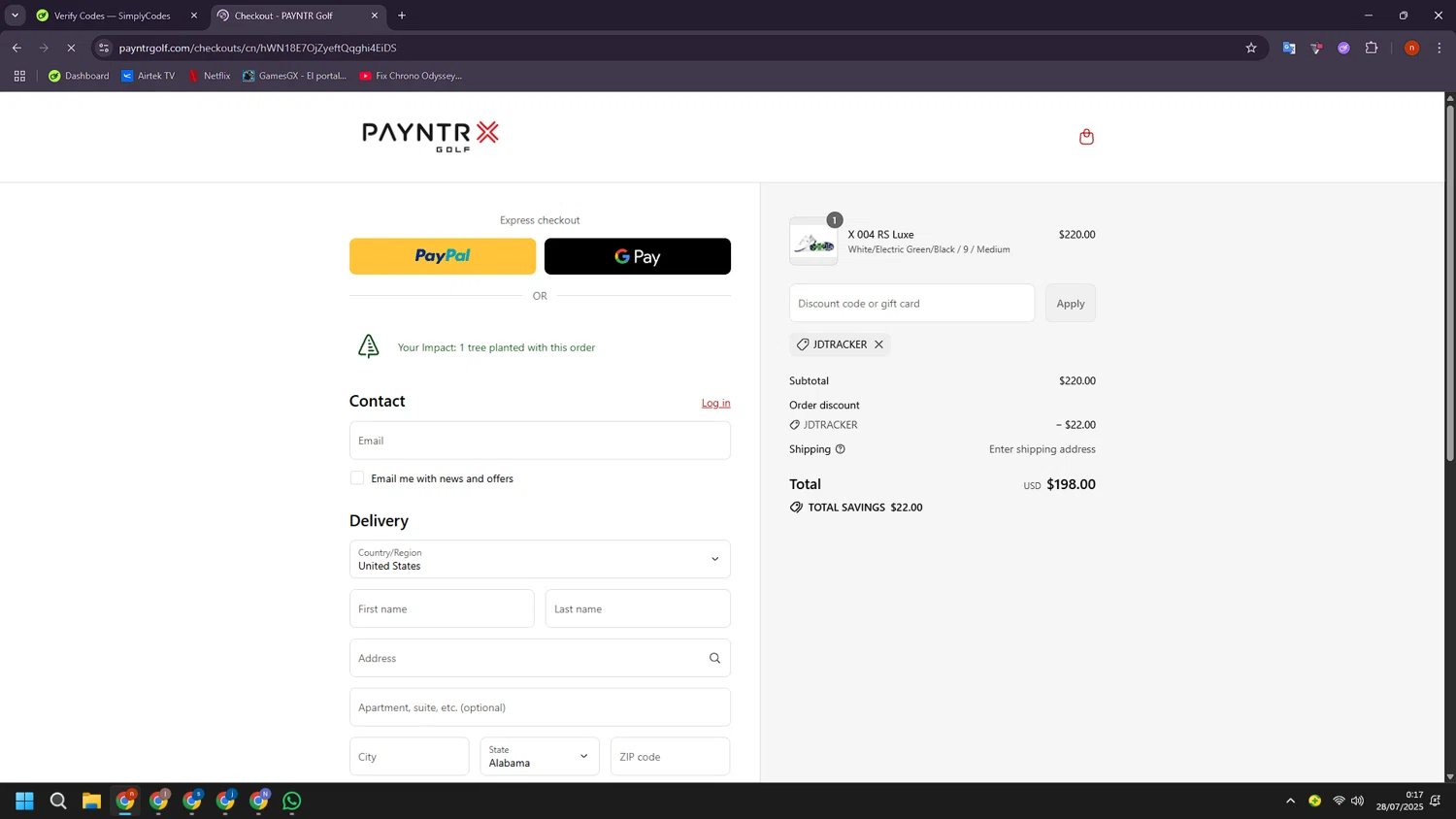The image size is (1456, 819).
Task: Click the Log in link
Action: tap(716, 403)
